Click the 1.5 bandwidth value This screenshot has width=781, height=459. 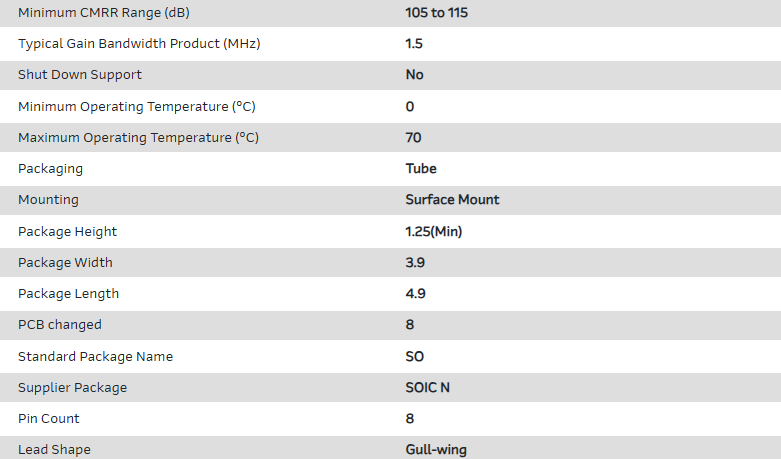point(414,43)
